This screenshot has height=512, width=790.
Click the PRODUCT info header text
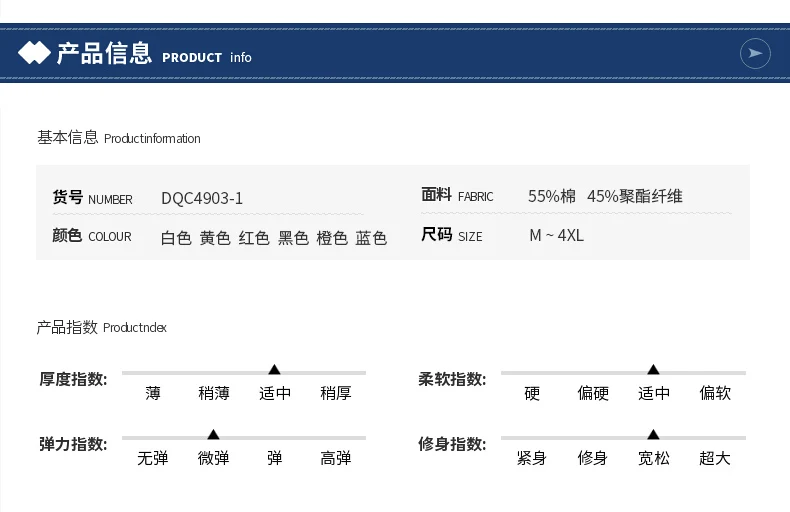pyautogui.click(x=207, y=57)
